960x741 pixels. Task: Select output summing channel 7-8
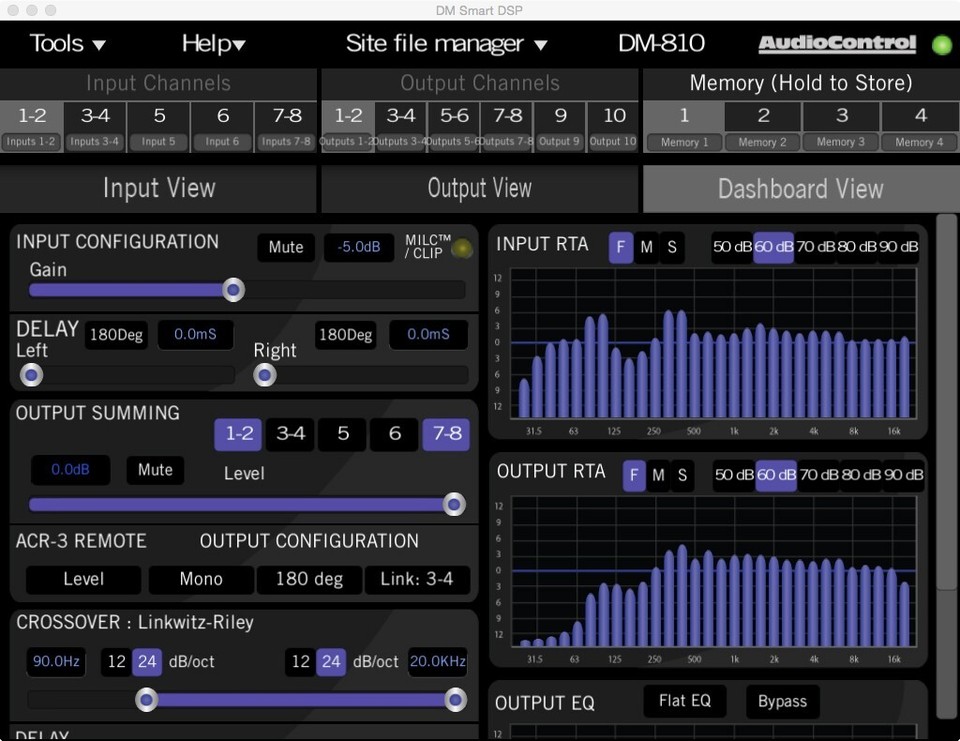tap(446, 434)
